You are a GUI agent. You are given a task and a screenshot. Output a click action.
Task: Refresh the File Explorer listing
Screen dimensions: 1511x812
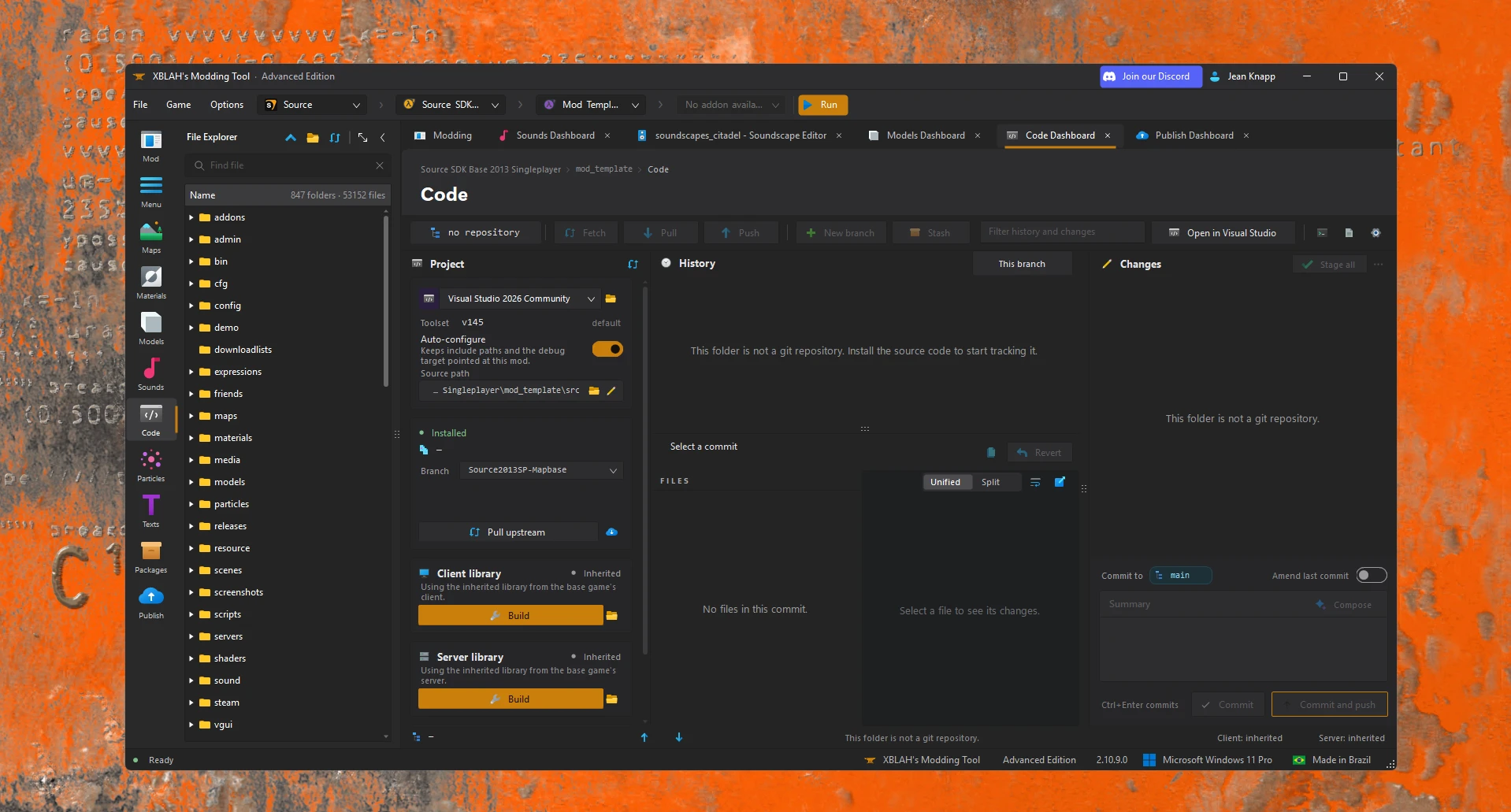(x=335, y=137)
